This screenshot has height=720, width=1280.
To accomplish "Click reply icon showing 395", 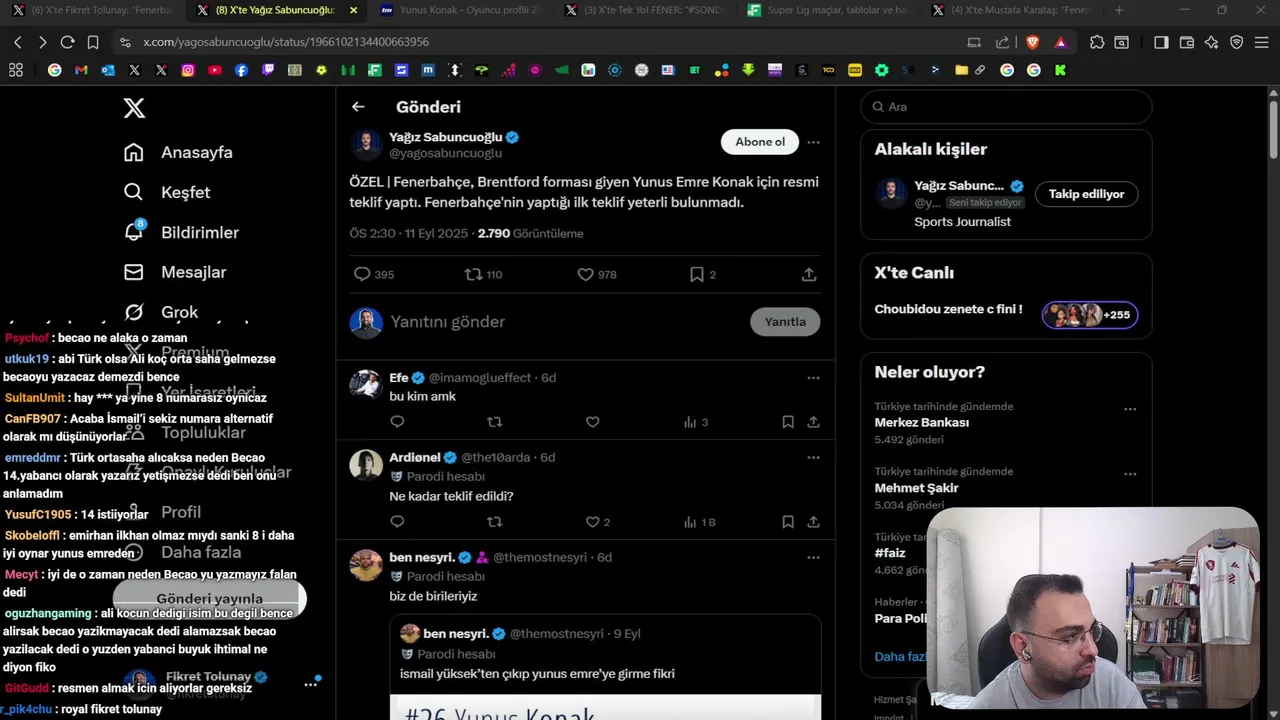I will [373, 274].
